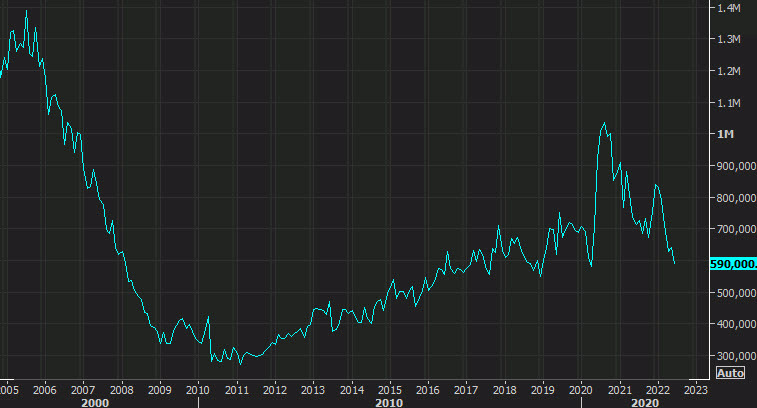Click the 2016 year label on x-axis
Screen dimensions: 757x408
(428, 389)
